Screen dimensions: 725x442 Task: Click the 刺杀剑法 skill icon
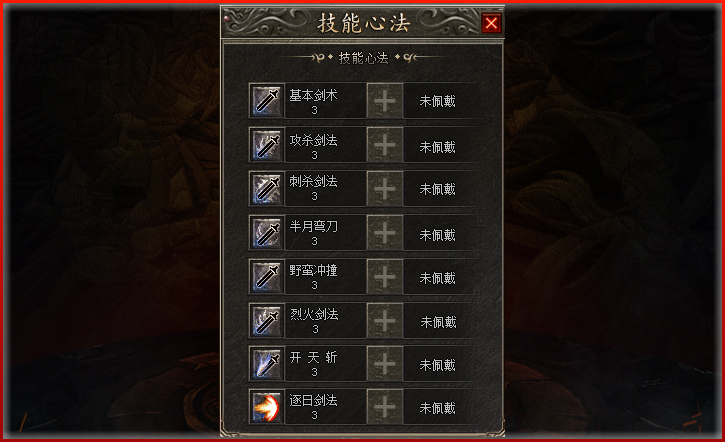pos(267,189)
